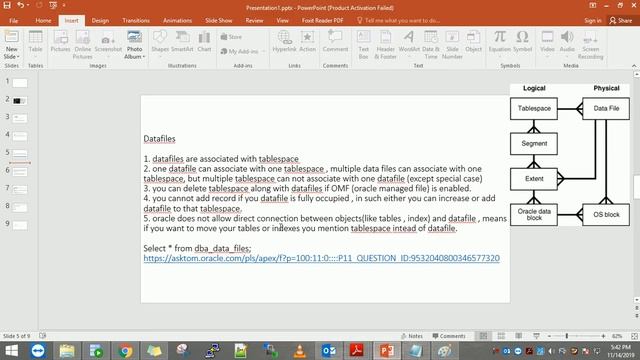The height and width of the screenshot is (360, 640).
Task: Switch to the Transitions tab
Action: click(136, 20)
